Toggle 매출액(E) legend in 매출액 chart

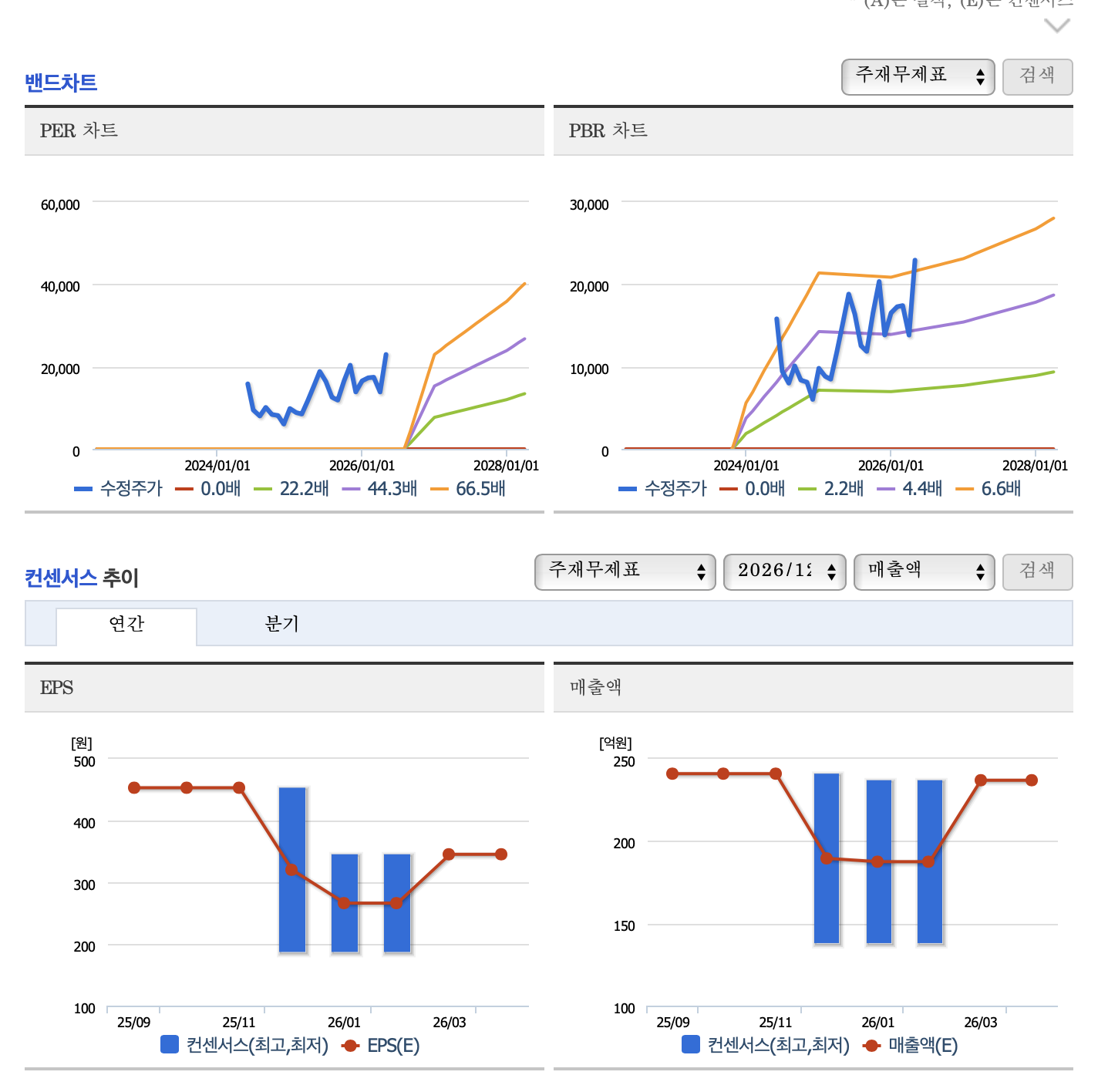click(911, 1045)
